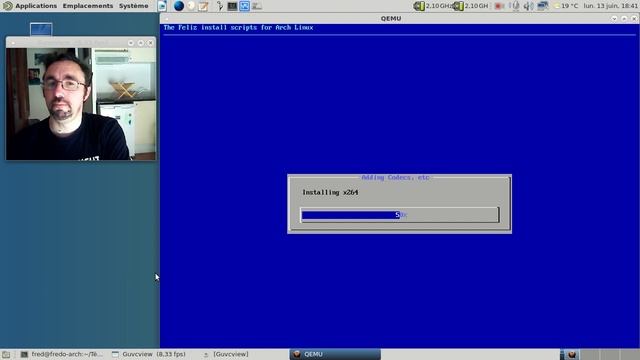The height and width of the screenshot is (360, 640).
Task: Maximize the Guvcview video window
Action: pos(140,42)
